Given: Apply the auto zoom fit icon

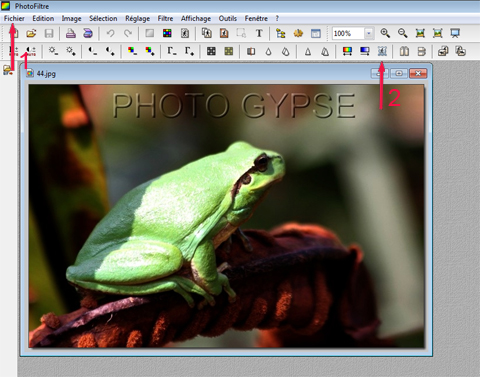Looking at the screenshot, I should click(437, 33).
